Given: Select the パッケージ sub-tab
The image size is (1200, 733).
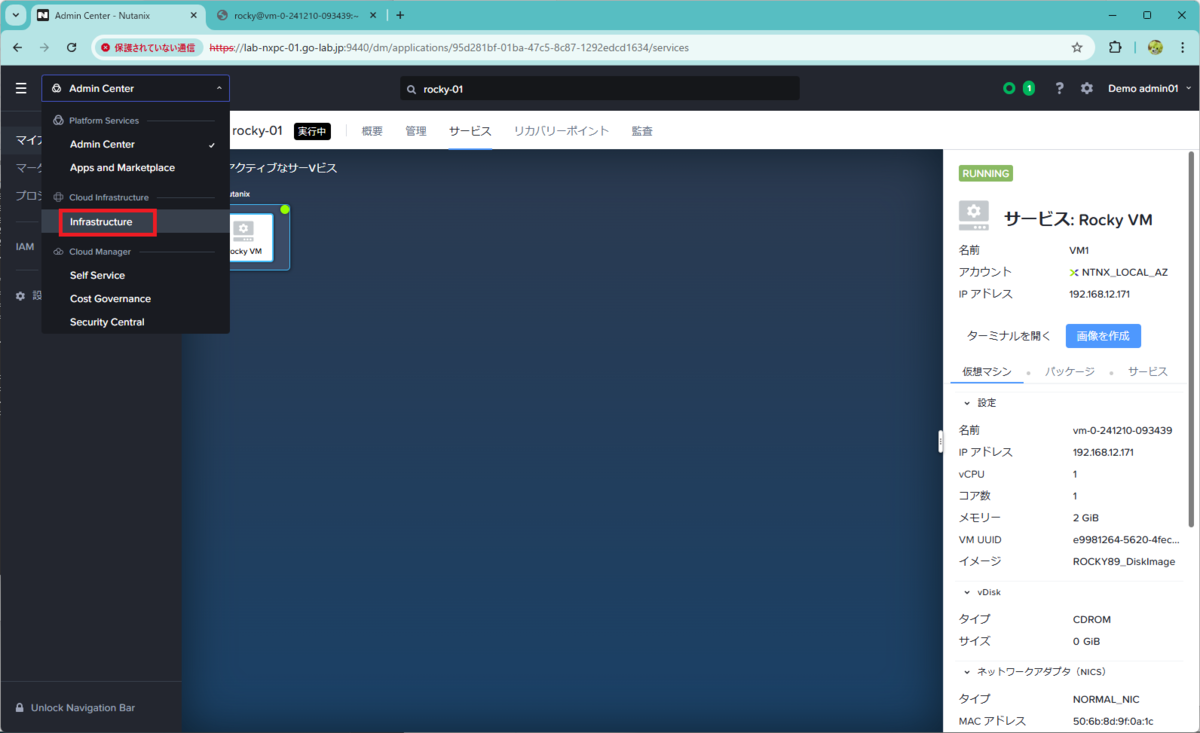Looking at the screenshot, I should pyautogui.click(x=1070, y=371).
